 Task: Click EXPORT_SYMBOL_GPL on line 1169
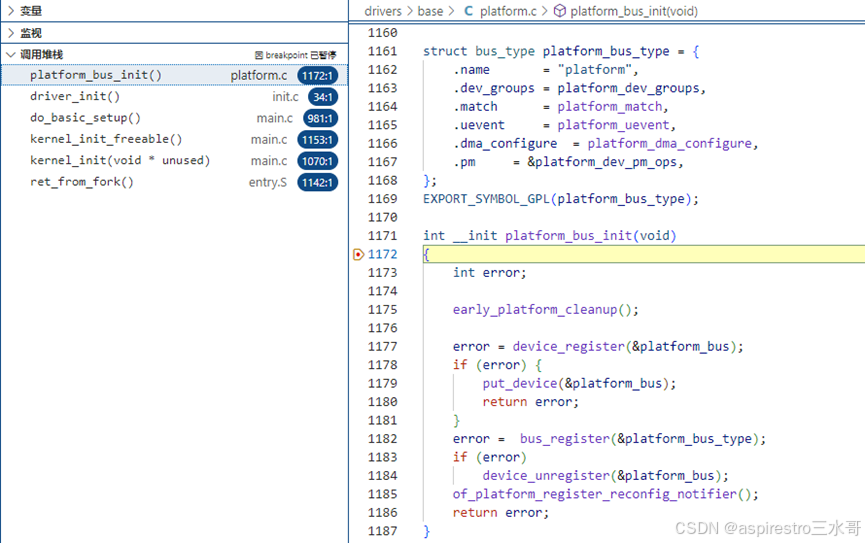point(486,199)
